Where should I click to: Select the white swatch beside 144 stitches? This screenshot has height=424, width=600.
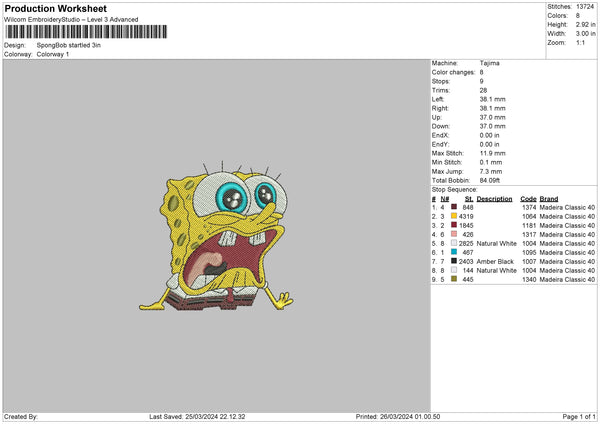click(454, 270)
